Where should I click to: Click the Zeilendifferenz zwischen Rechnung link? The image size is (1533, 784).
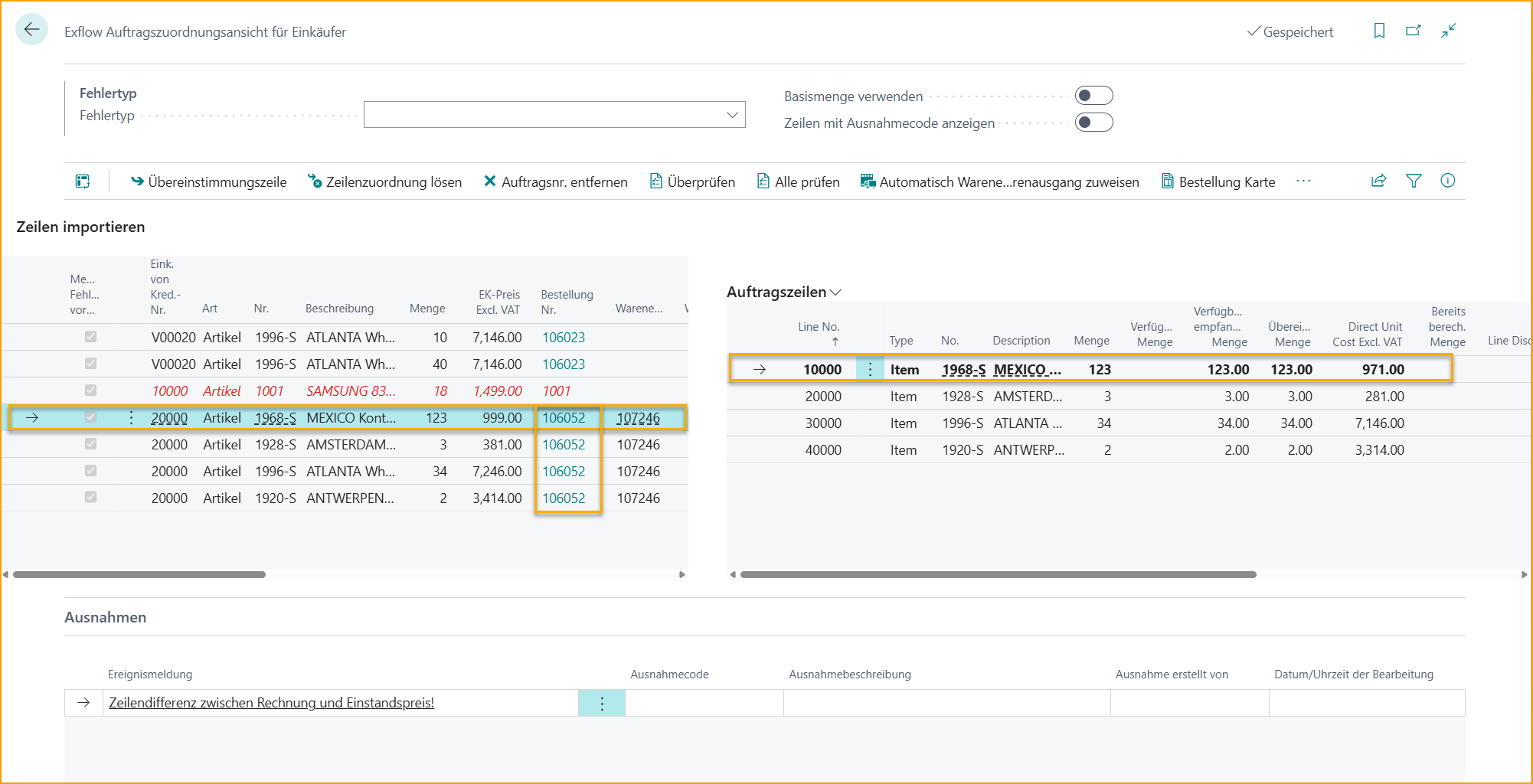(271, 703)
